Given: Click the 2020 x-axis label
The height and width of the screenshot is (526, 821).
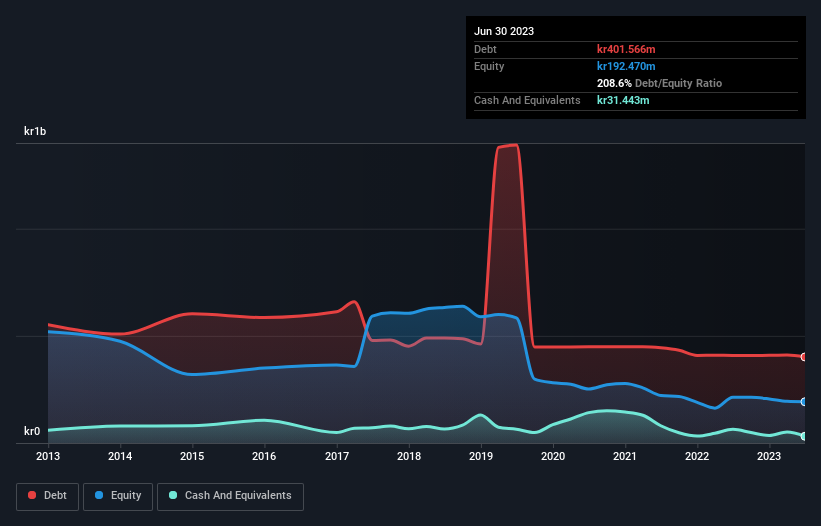Looking at the screenshot, I should coord(553,456).
